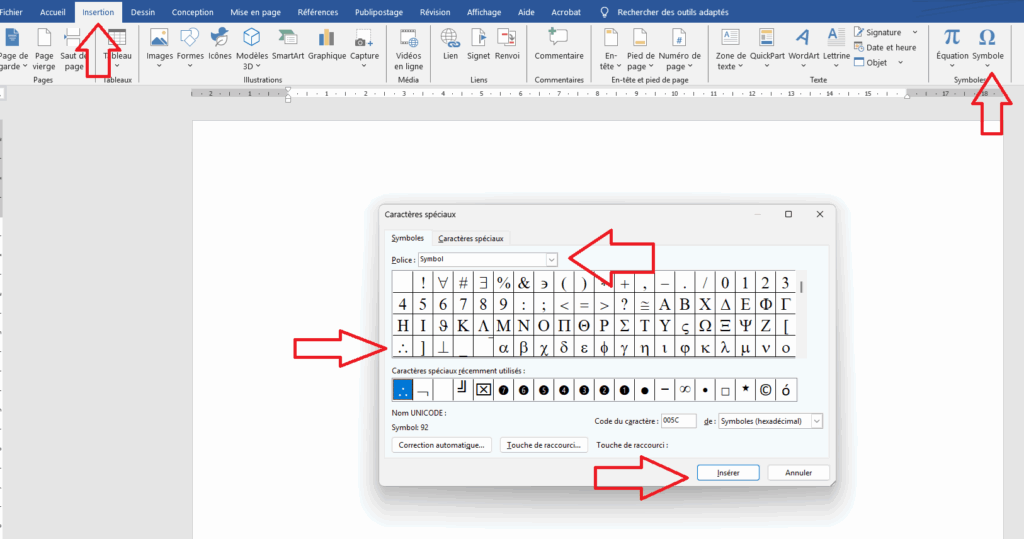Select the Ω symbol in grid

[705, 325]
